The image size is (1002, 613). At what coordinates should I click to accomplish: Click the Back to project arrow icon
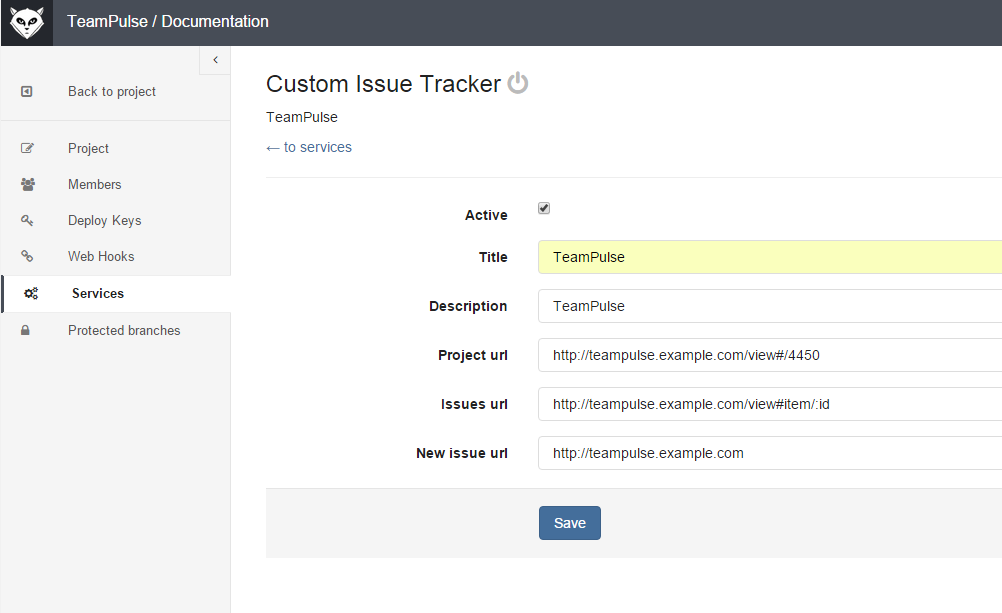tap(26, 91)
